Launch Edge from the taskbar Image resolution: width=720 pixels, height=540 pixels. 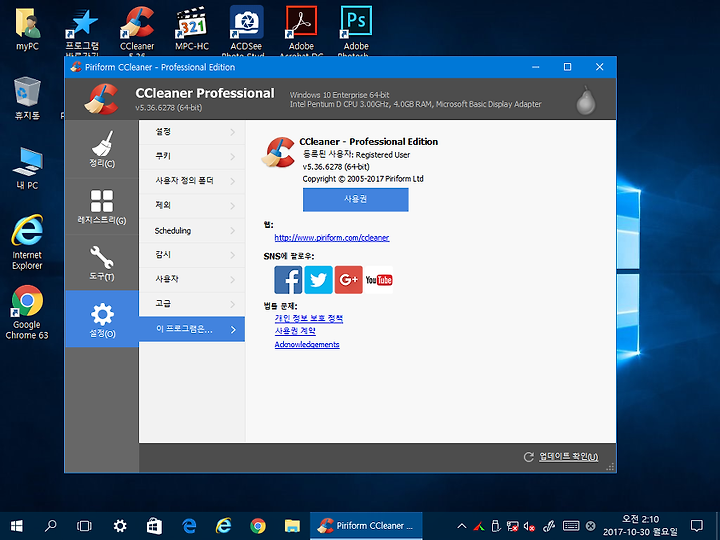click(x=189, y=526)
